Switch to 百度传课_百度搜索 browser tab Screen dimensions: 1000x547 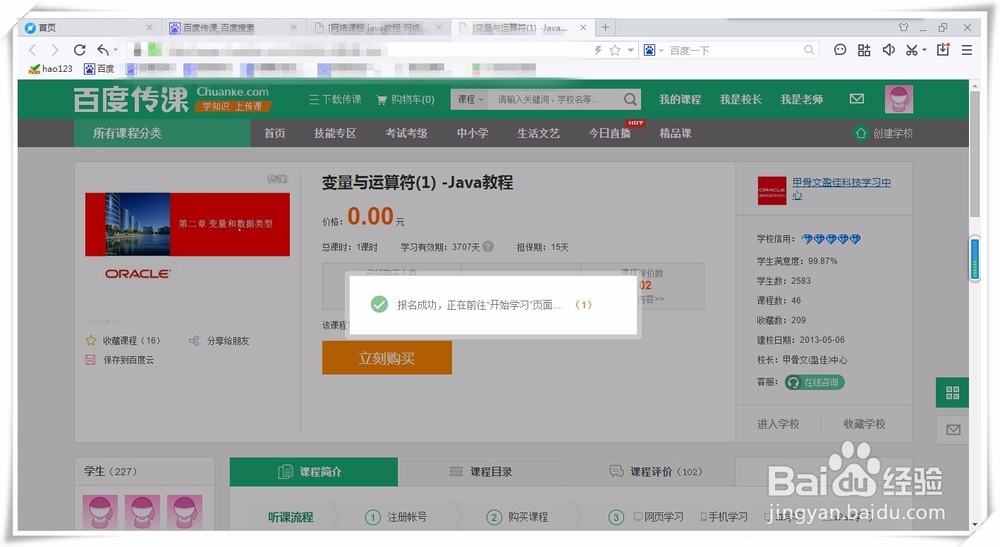(233, 27)
